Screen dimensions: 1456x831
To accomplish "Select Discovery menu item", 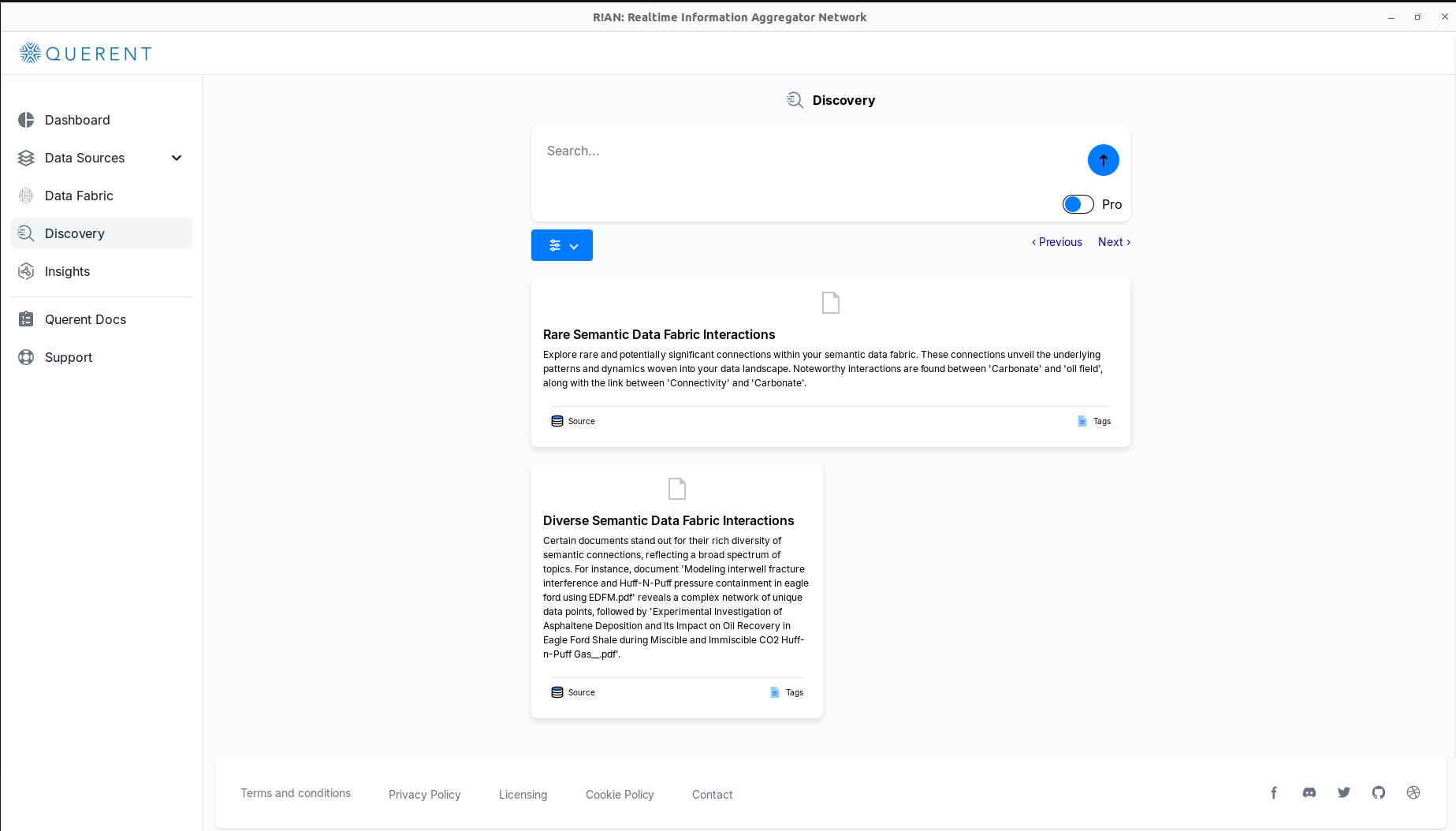I will [102, 233].
